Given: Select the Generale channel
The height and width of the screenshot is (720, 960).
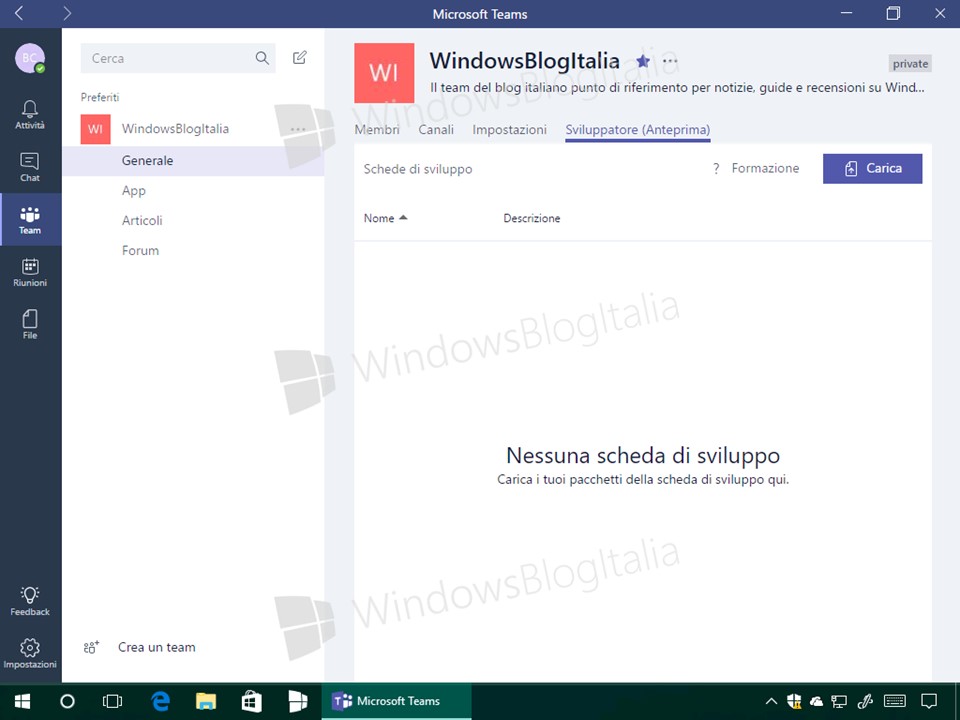Looking at the screenshot, I should 193,160.
